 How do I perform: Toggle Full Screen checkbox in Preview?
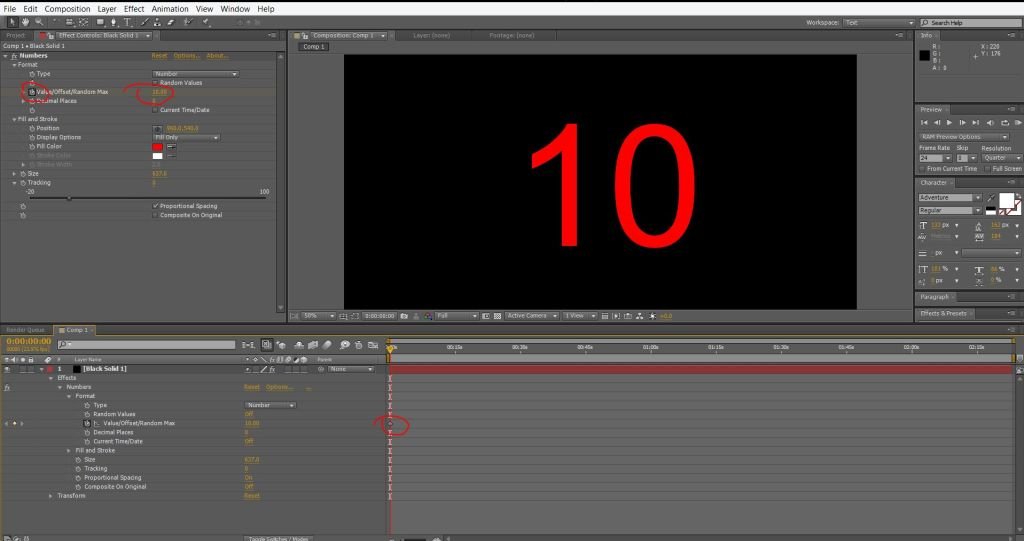(x=988, y=169)
